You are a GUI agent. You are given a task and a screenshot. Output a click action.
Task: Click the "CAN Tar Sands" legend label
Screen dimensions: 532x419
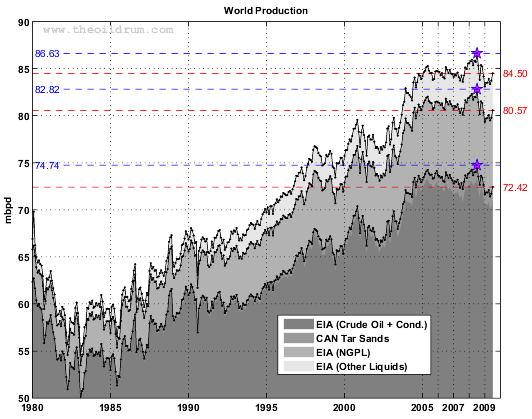pos(353,339)
